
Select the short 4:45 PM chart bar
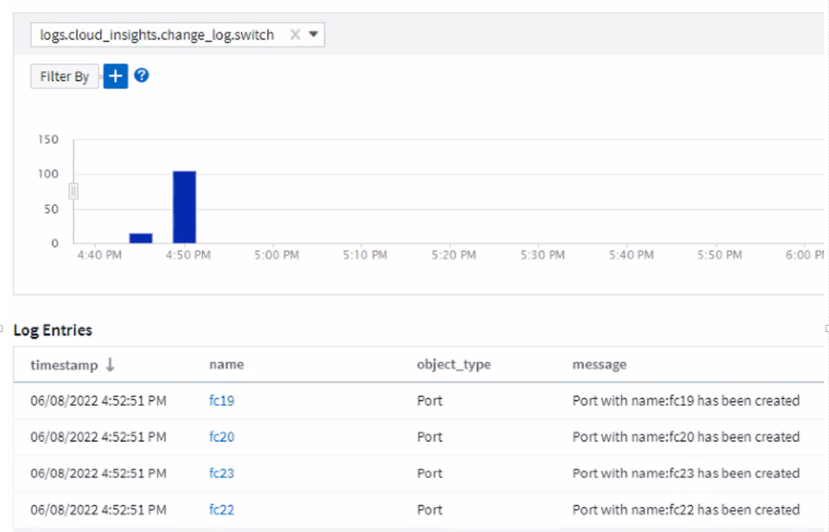[141, 237]
